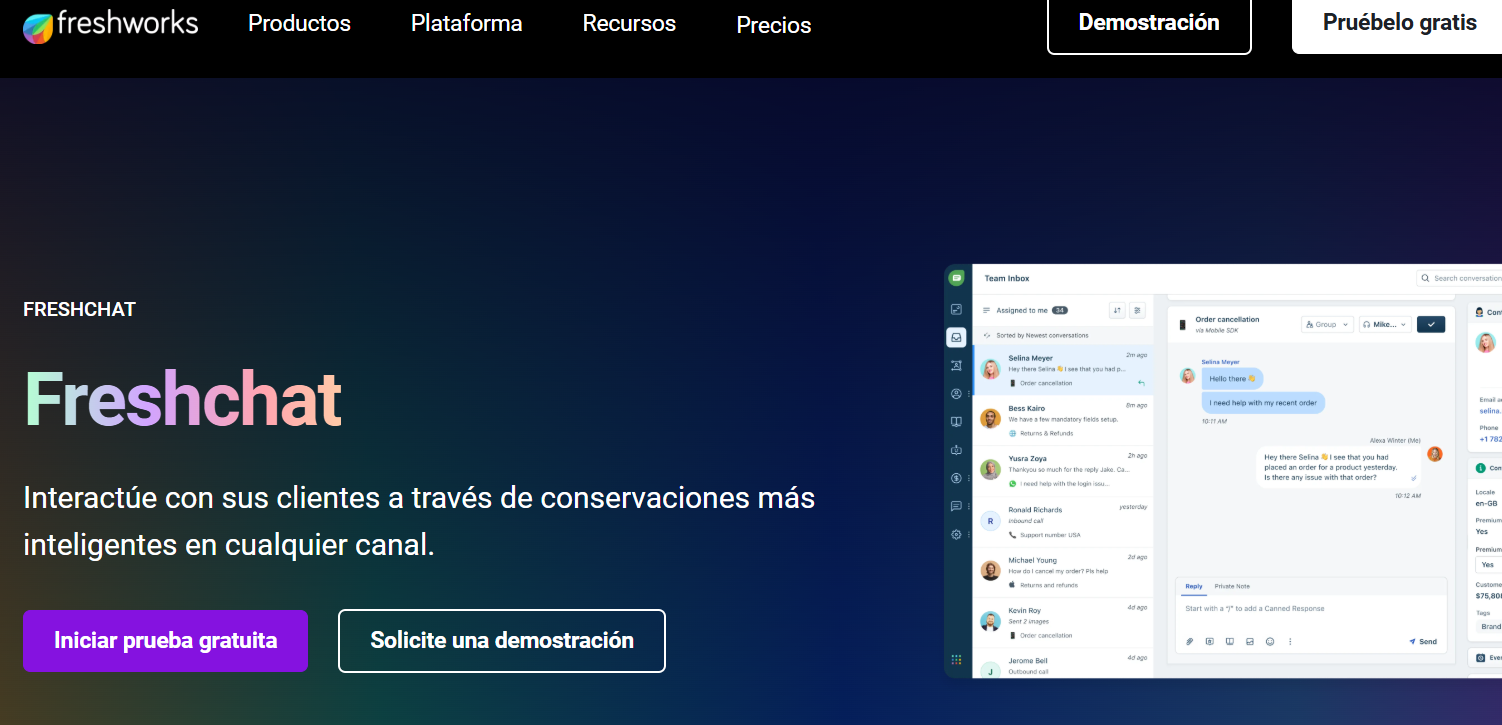Open the Ronald Richards conversation
Viewport: 1502px width, 725px height.
pos(1063,522)
